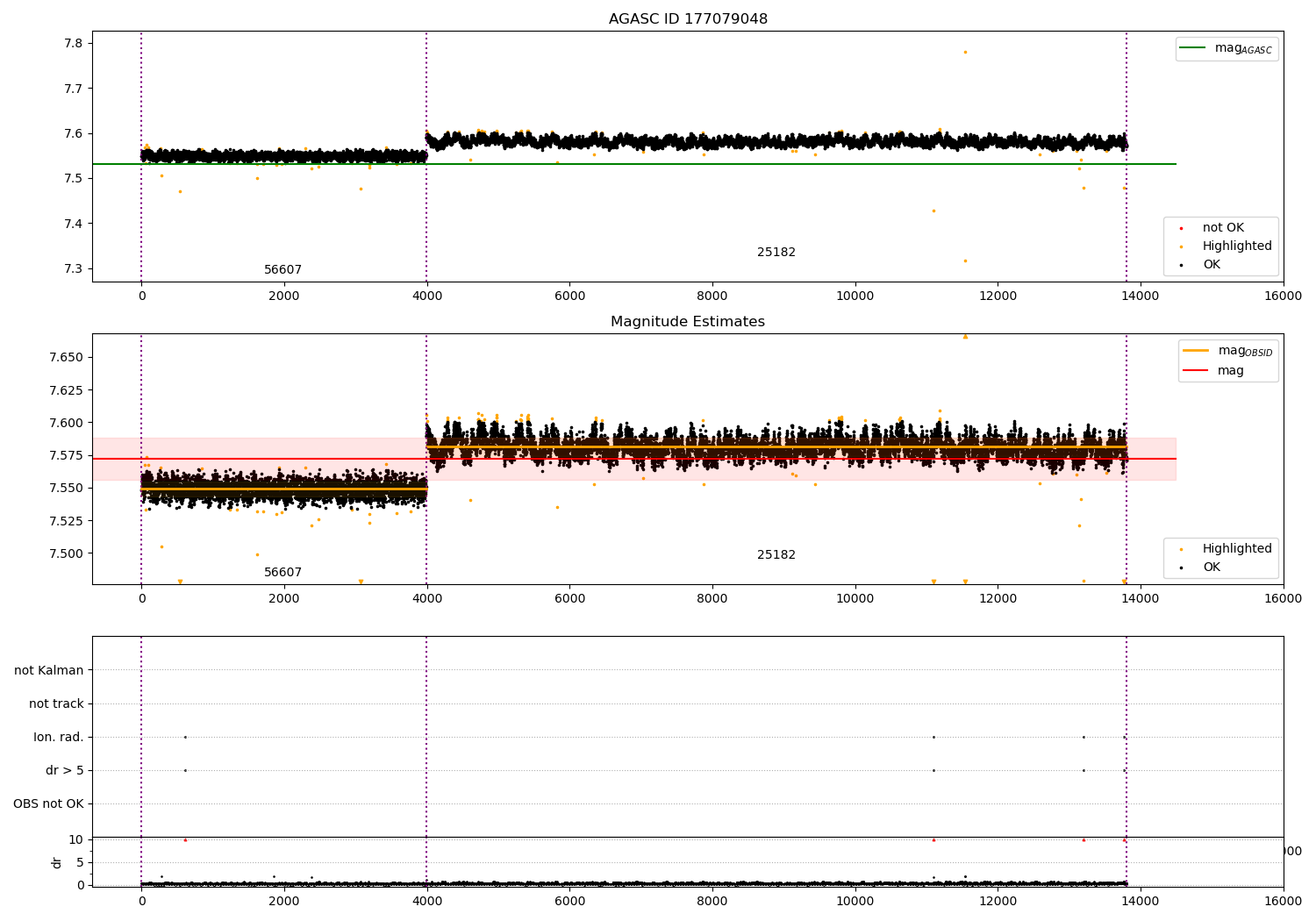Image resolution: width=1316 pixels, height=921 pixels.
Task: Click obsid label 25182 in the top plot
Action: click(776, 253)
